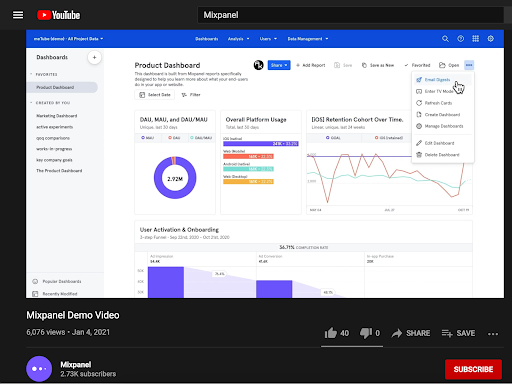Open the Dashboards top navigation item

point(207,39)
